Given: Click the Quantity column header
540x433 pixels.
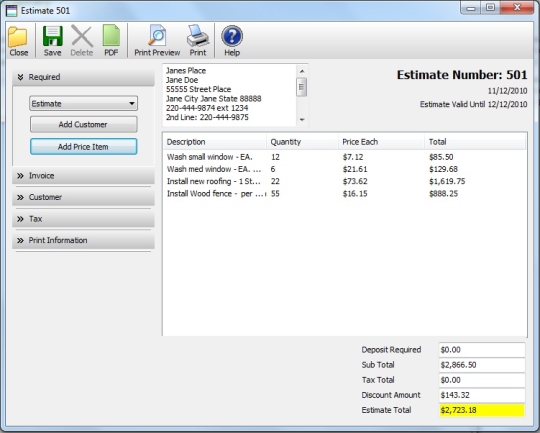Looking at the screenshot, I should (302, 142).
